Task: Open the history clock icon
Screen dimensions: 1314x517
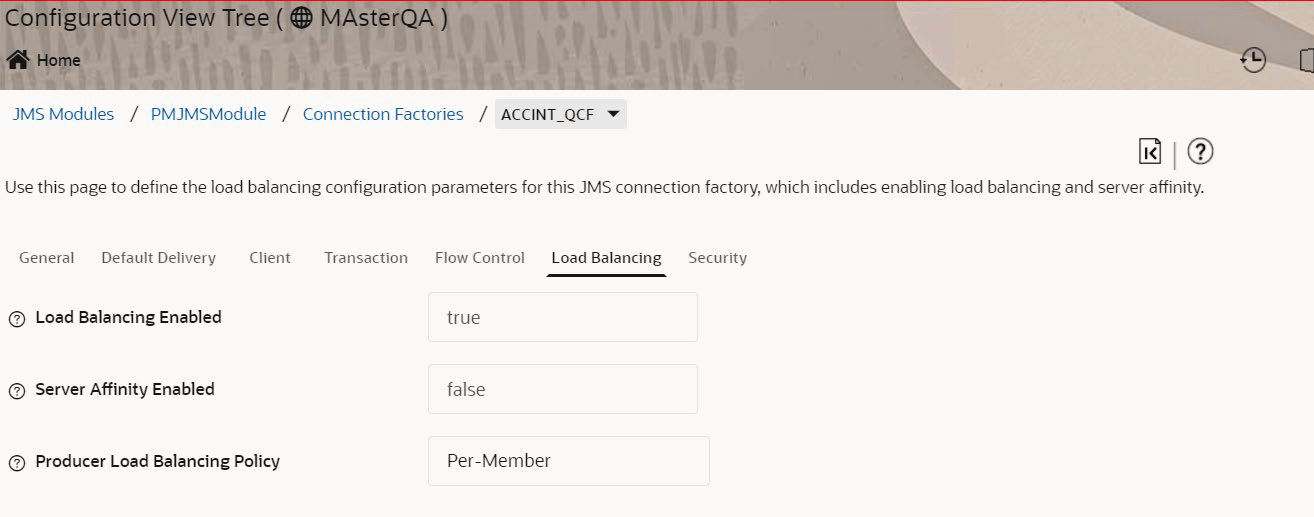Action: 1252,60
